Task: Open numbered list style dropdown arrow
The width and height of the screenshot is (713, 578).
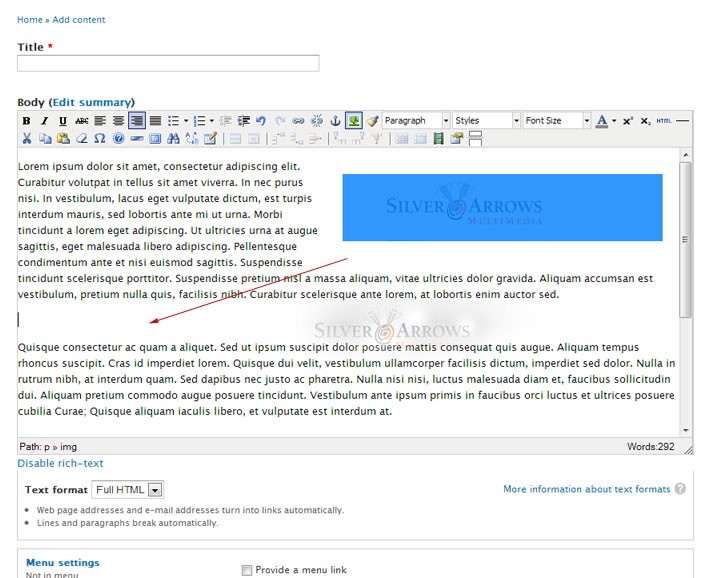Action: [x=212, y=121]
